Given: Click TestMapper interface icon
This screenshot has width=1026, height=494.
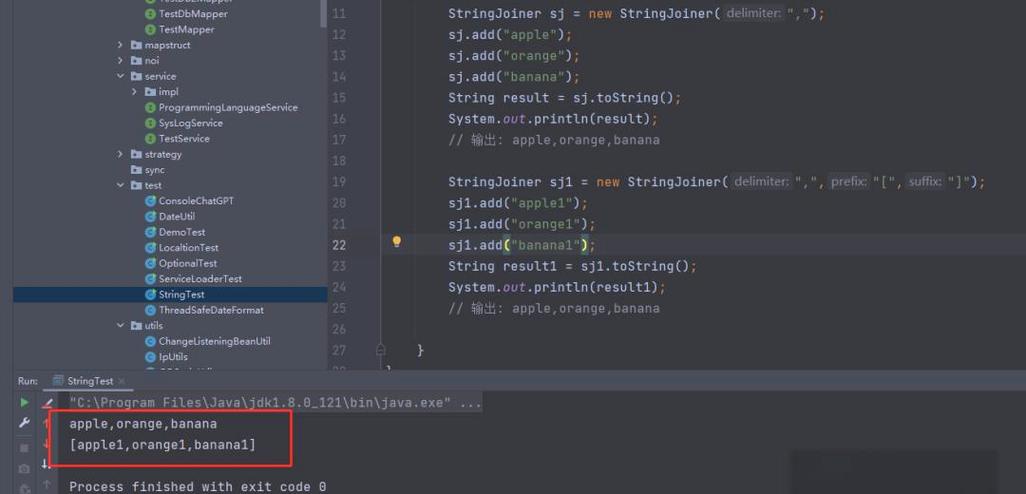Looking at the screenshot, I should pos(150,29).
